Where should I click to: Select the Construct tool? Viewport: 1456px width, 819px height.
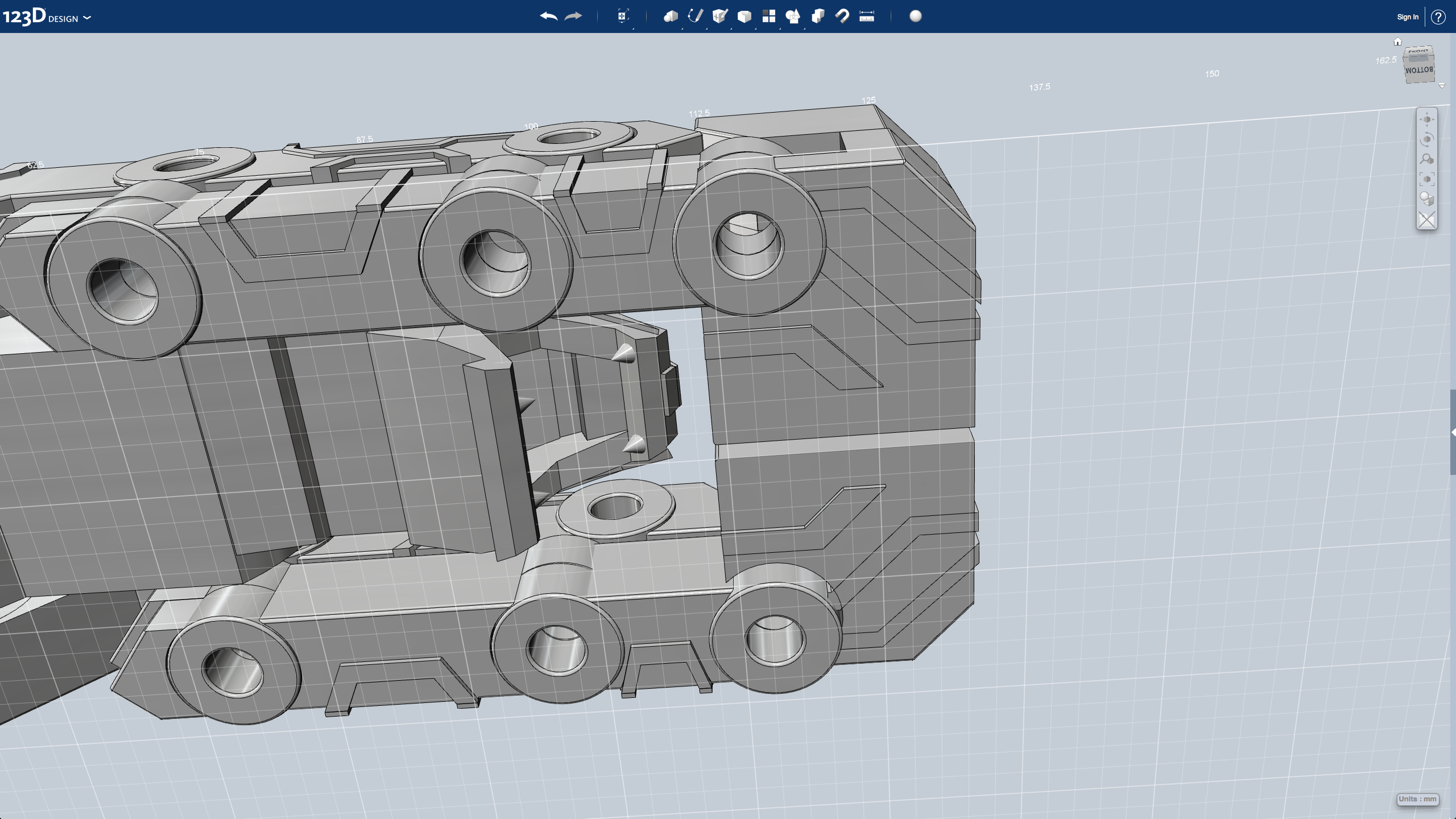[x=719, y=16]
